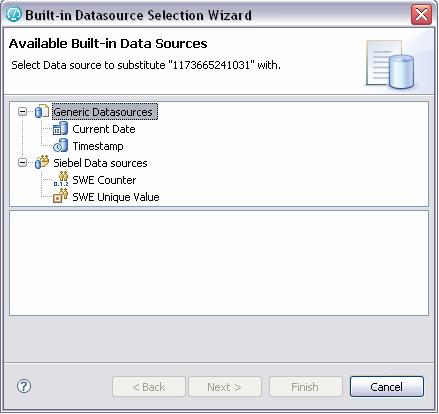
Task: Click the SWE Counter icon
Action: tap(61, 179)
